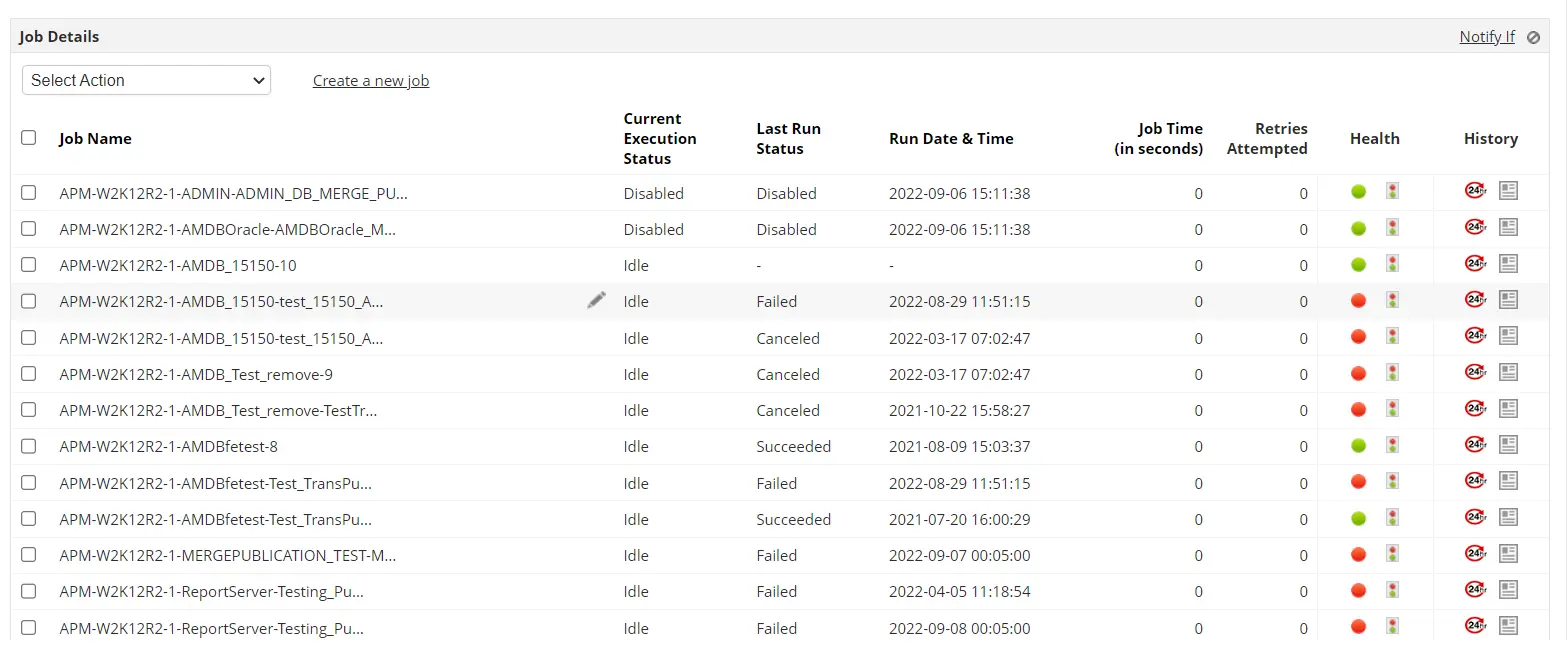Click red health icon for MERGEPUBLICATION_TEST job
Image resolution: width=1567 pixels, height=658 pixels.
coord(1358,554)
